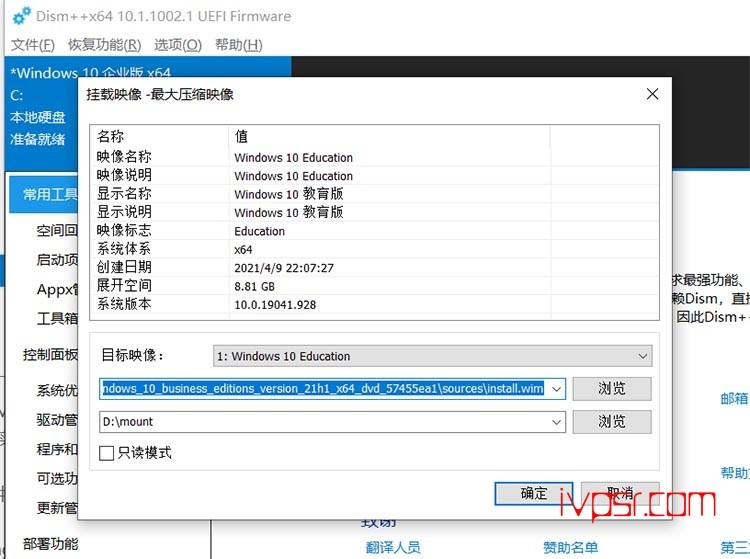Browse for the mount folder with 浏览
Viewport: 750px width, 559px height.
click(612, 421)
